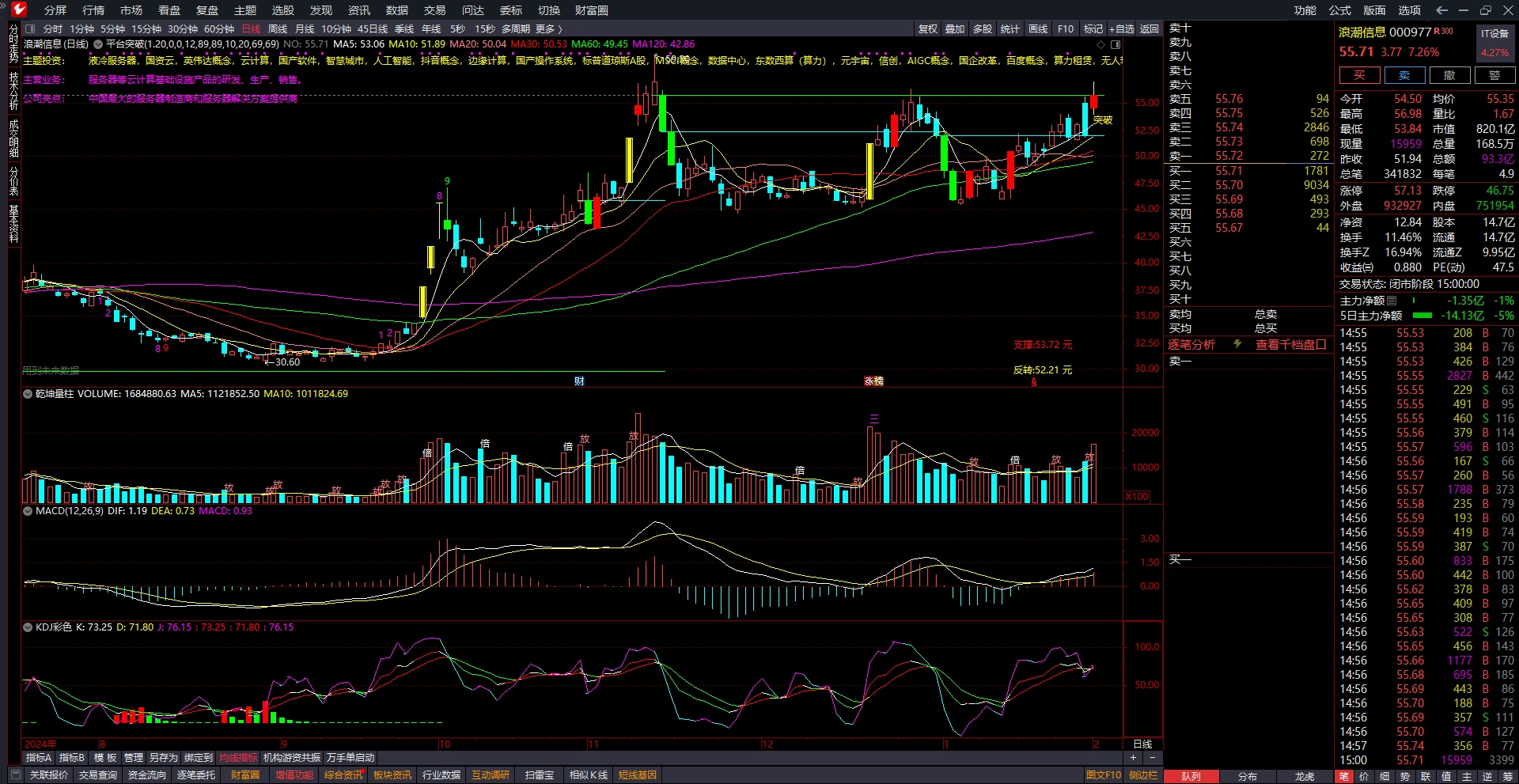Click the icon before MACD indicator label
The height and width of the screenshot is (784, 1519).
coord(28,510)
